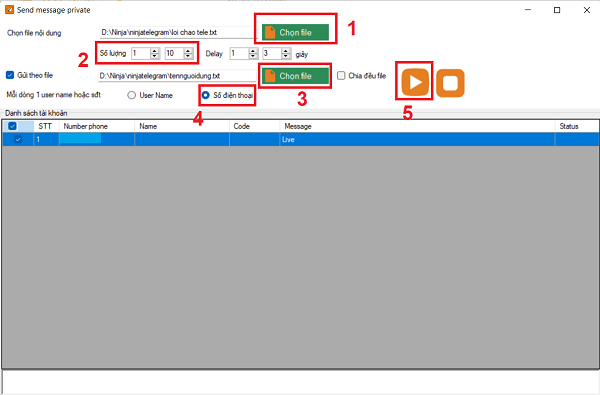This screenshot has height=395, width=600.
Task: Click the first Số lượng number field
Action: 141,53
